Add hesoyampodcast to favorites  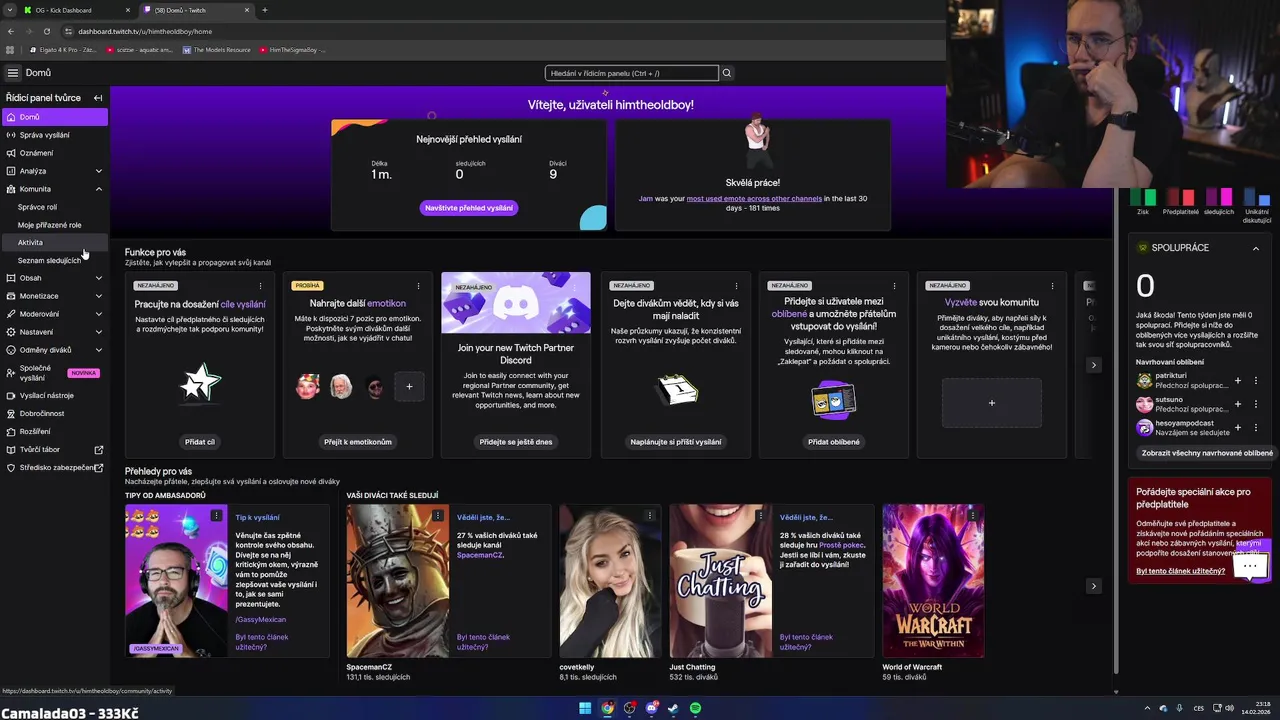[x=1238, y=428]
